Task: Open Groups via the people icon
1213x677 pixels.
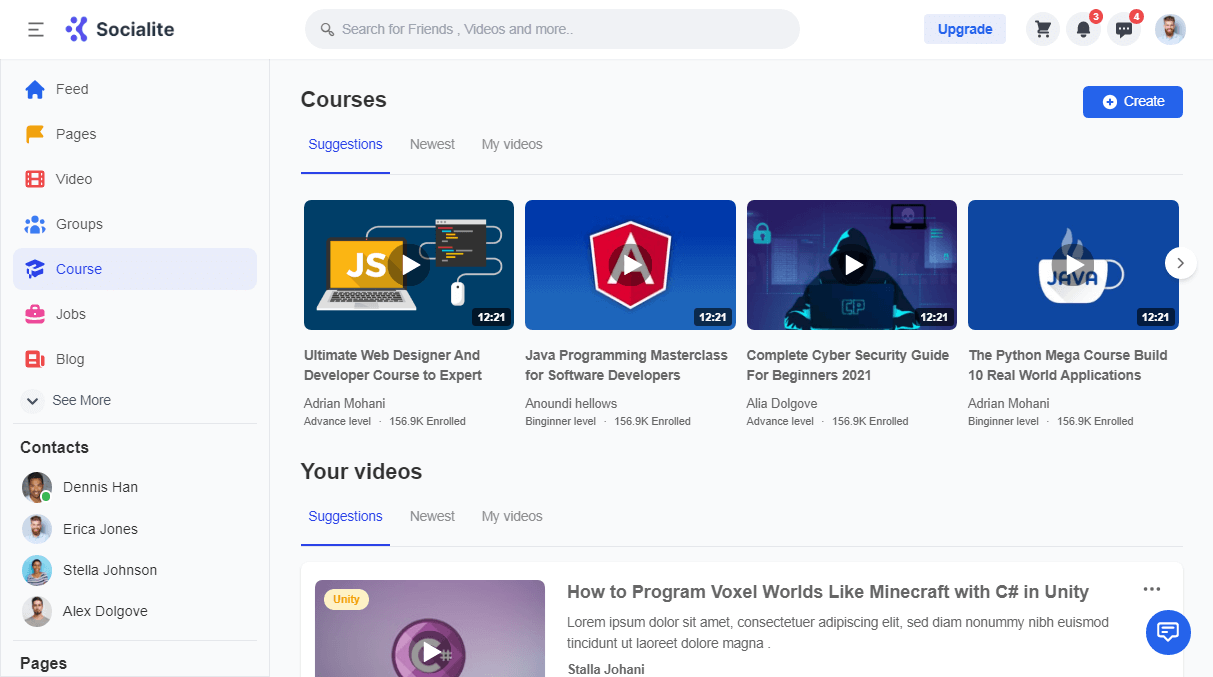Action: (35, 224)
